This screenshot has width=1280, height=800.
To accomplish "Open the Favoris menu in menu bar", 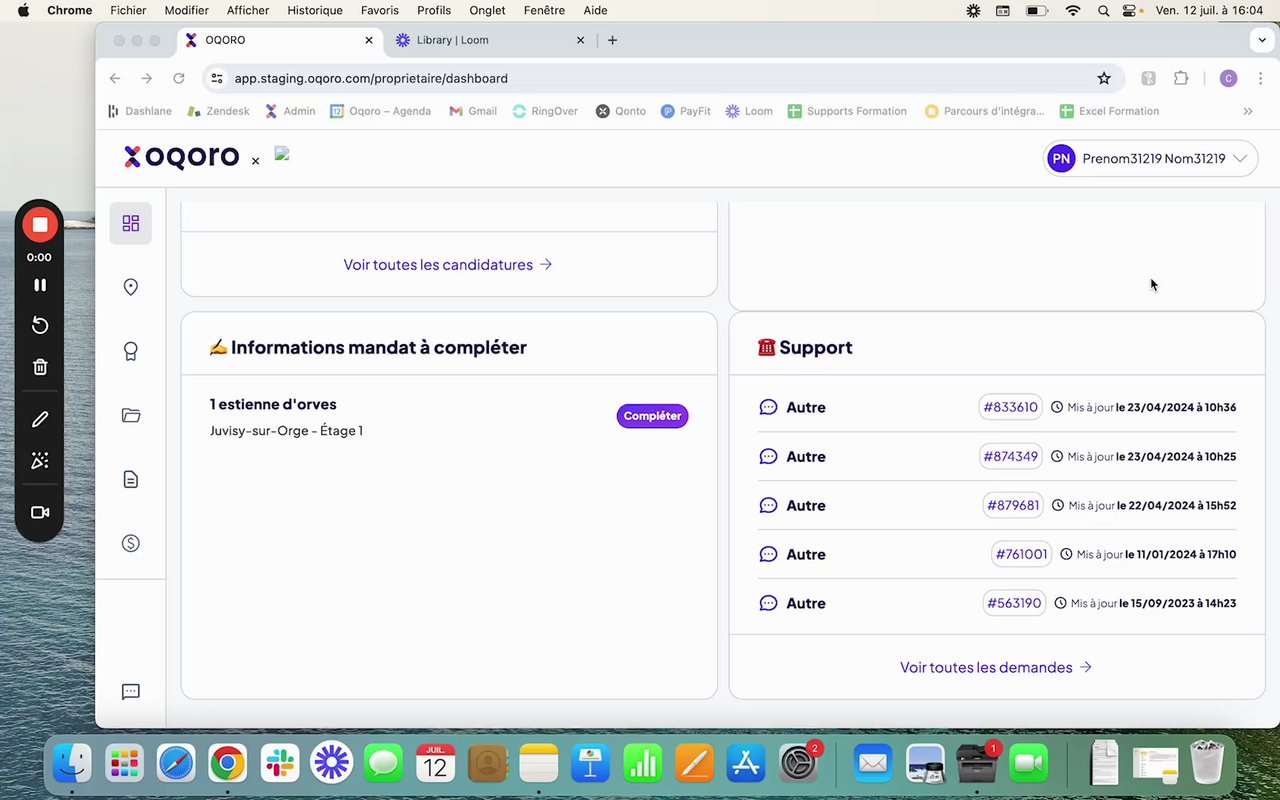I will 380,10.
